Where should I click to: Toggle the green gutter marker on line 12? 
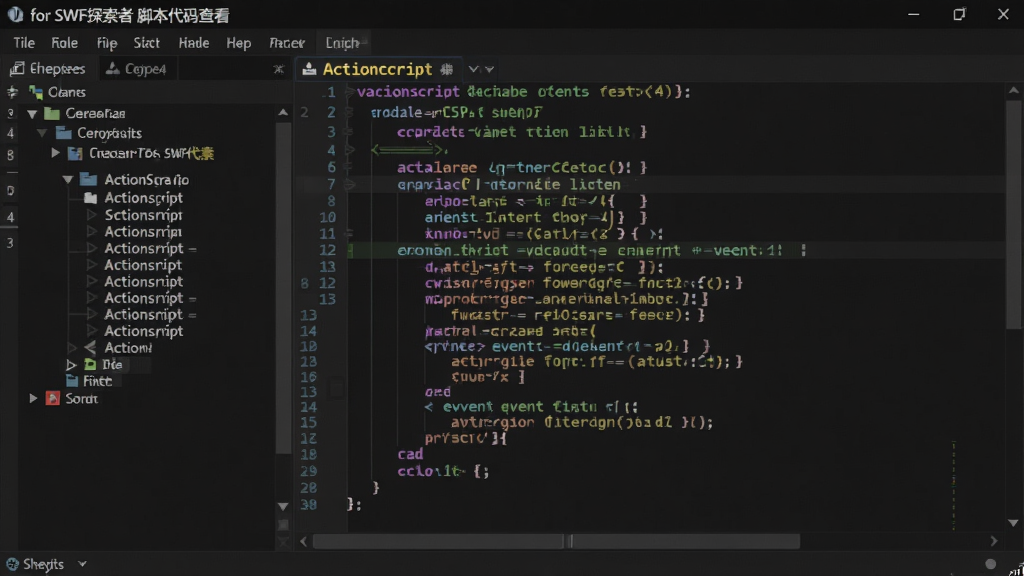point(350,251)
